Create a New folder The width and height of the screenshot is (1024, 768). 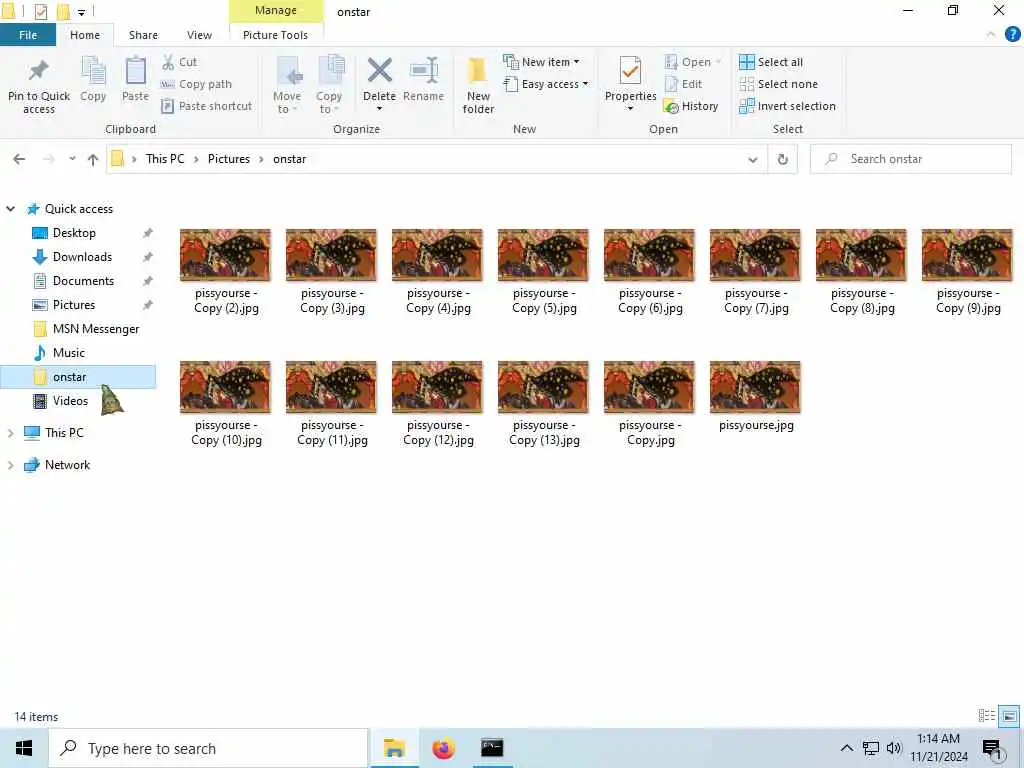[x=478, y=85]
